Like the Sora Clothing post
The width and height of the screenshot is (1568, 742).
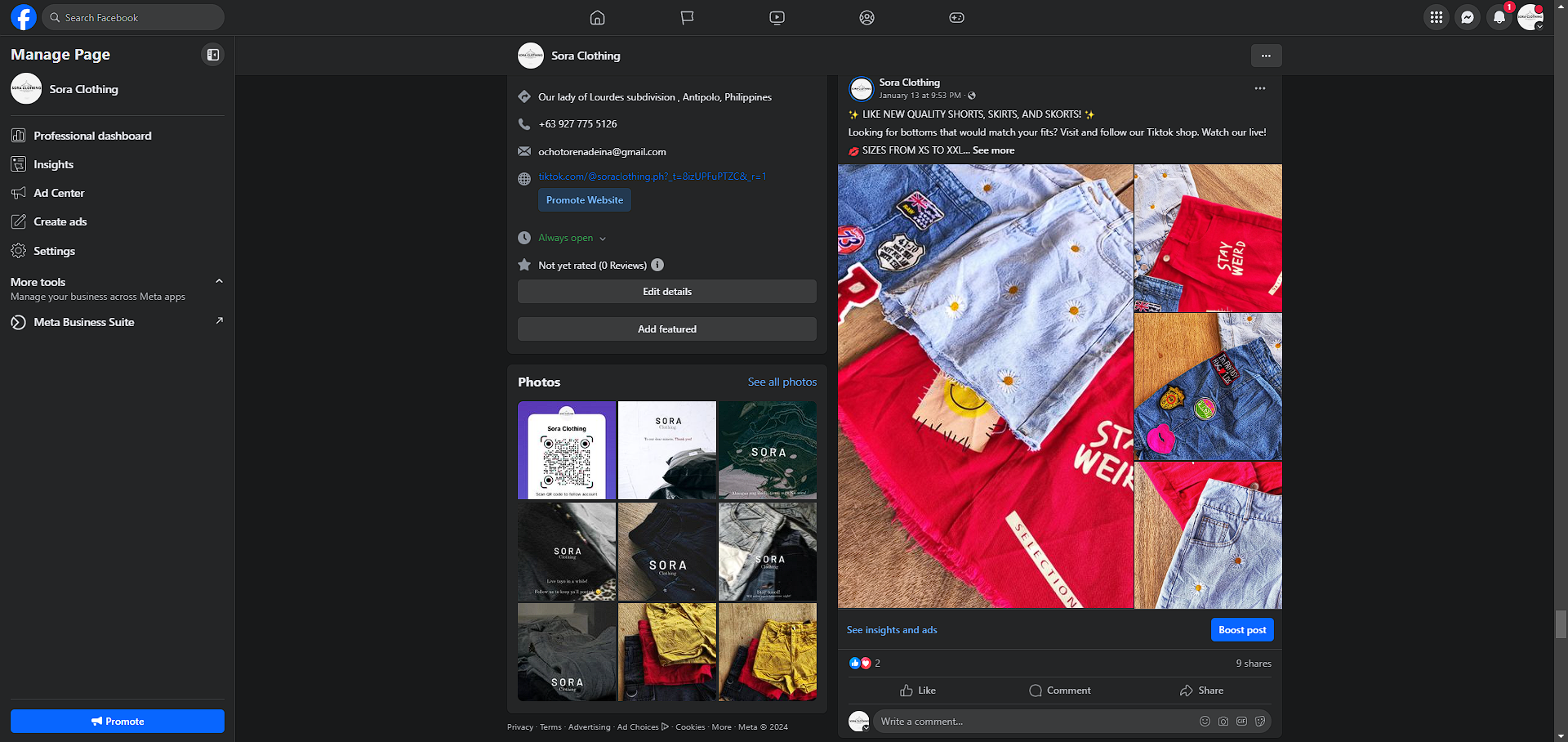coord(918,691)
